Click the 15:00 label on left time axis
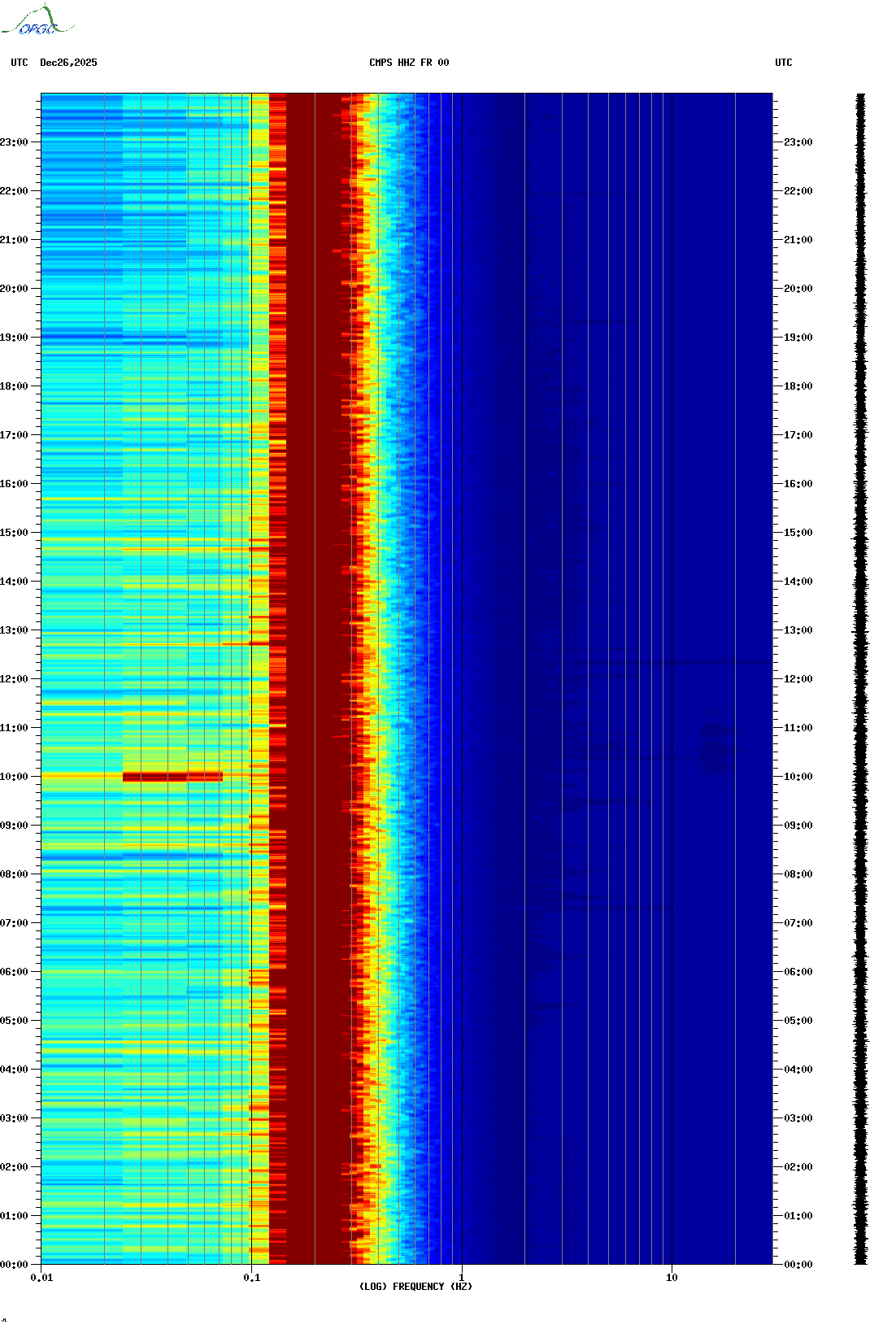The height and width of the screenshot is (1329, 896). [14, 533]
